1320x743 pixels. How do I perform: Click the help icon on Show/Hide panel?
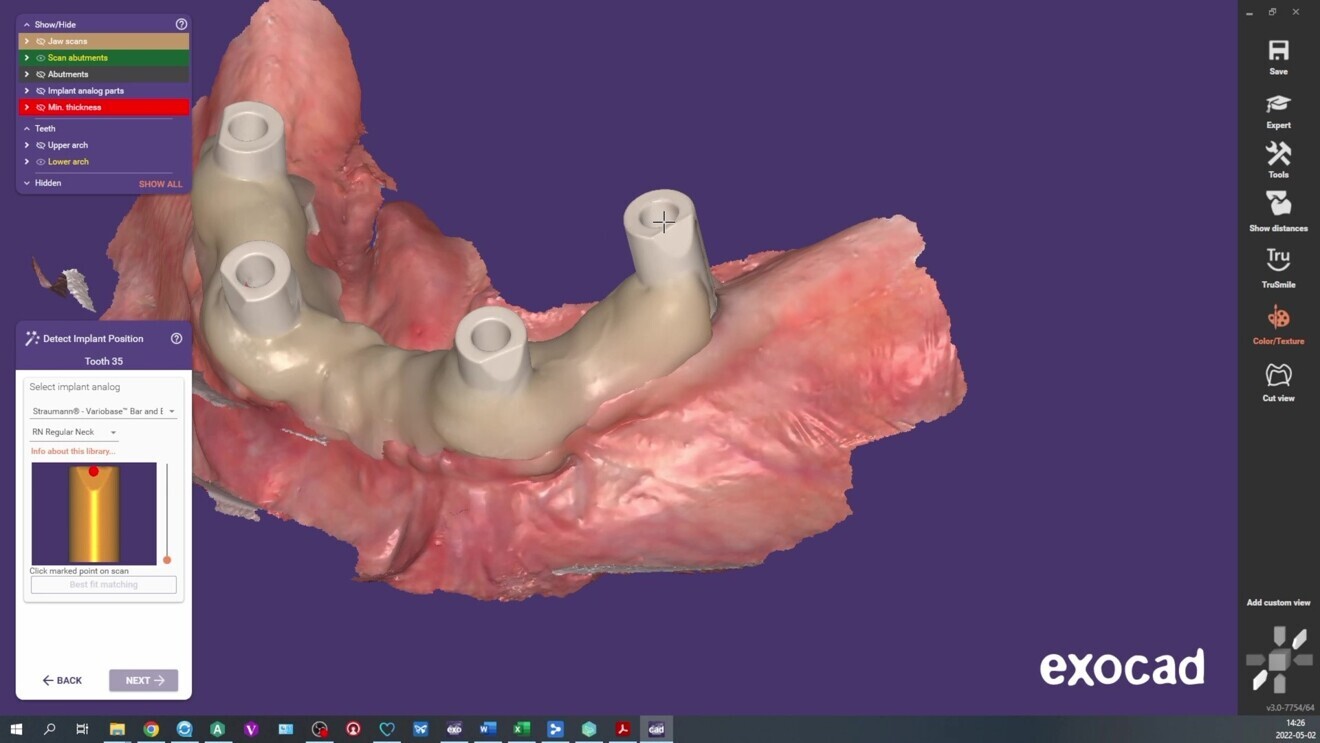pyautogui.click(x=181, y=23)
